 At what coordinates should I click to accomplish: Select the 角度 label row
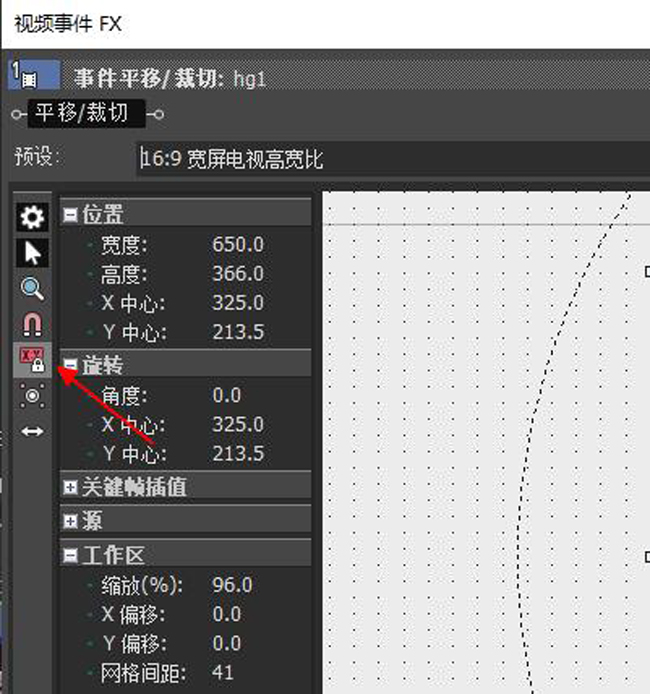coord(124,395)
